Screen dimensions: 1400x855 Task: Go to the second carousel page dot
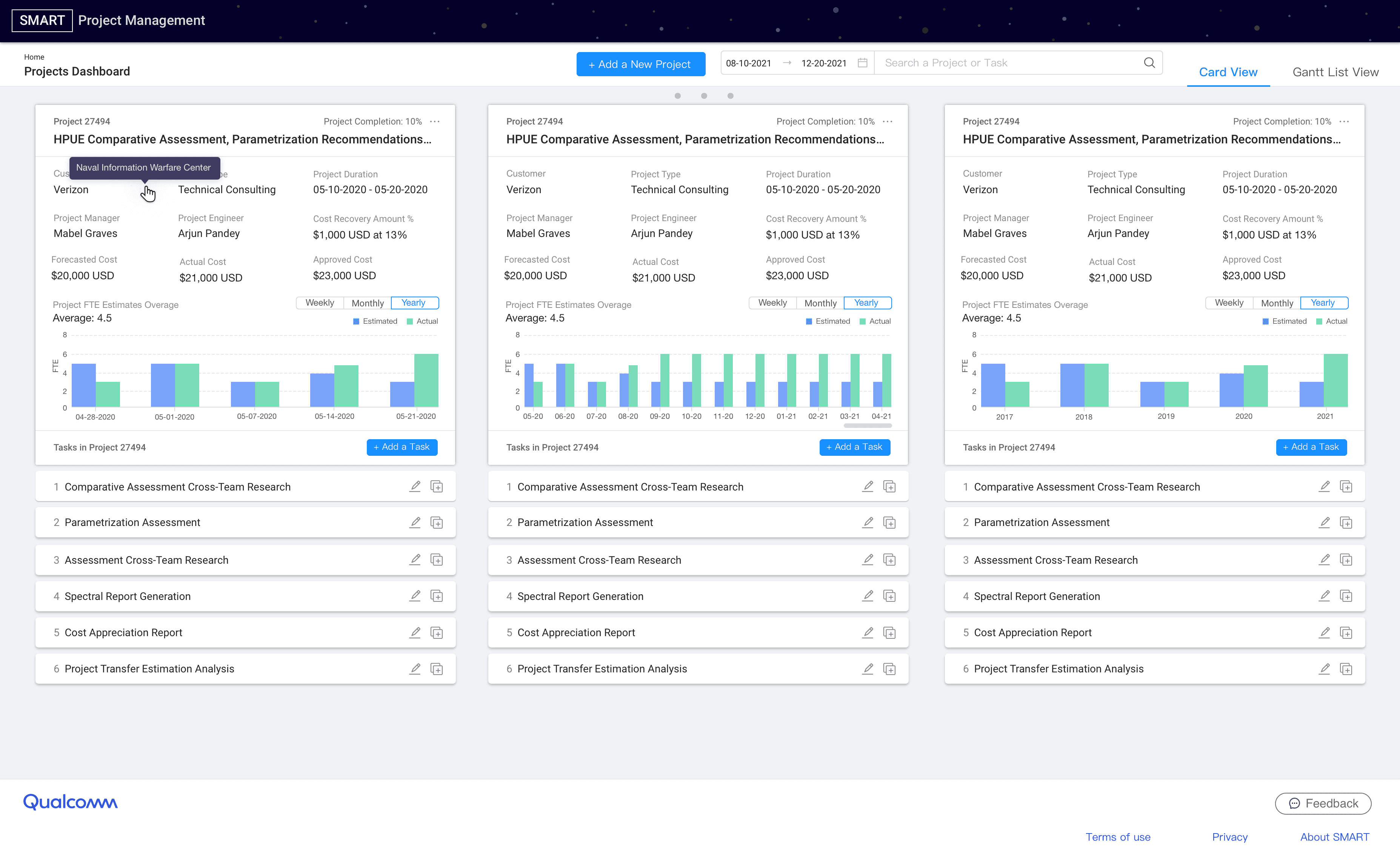click(704, 96)
